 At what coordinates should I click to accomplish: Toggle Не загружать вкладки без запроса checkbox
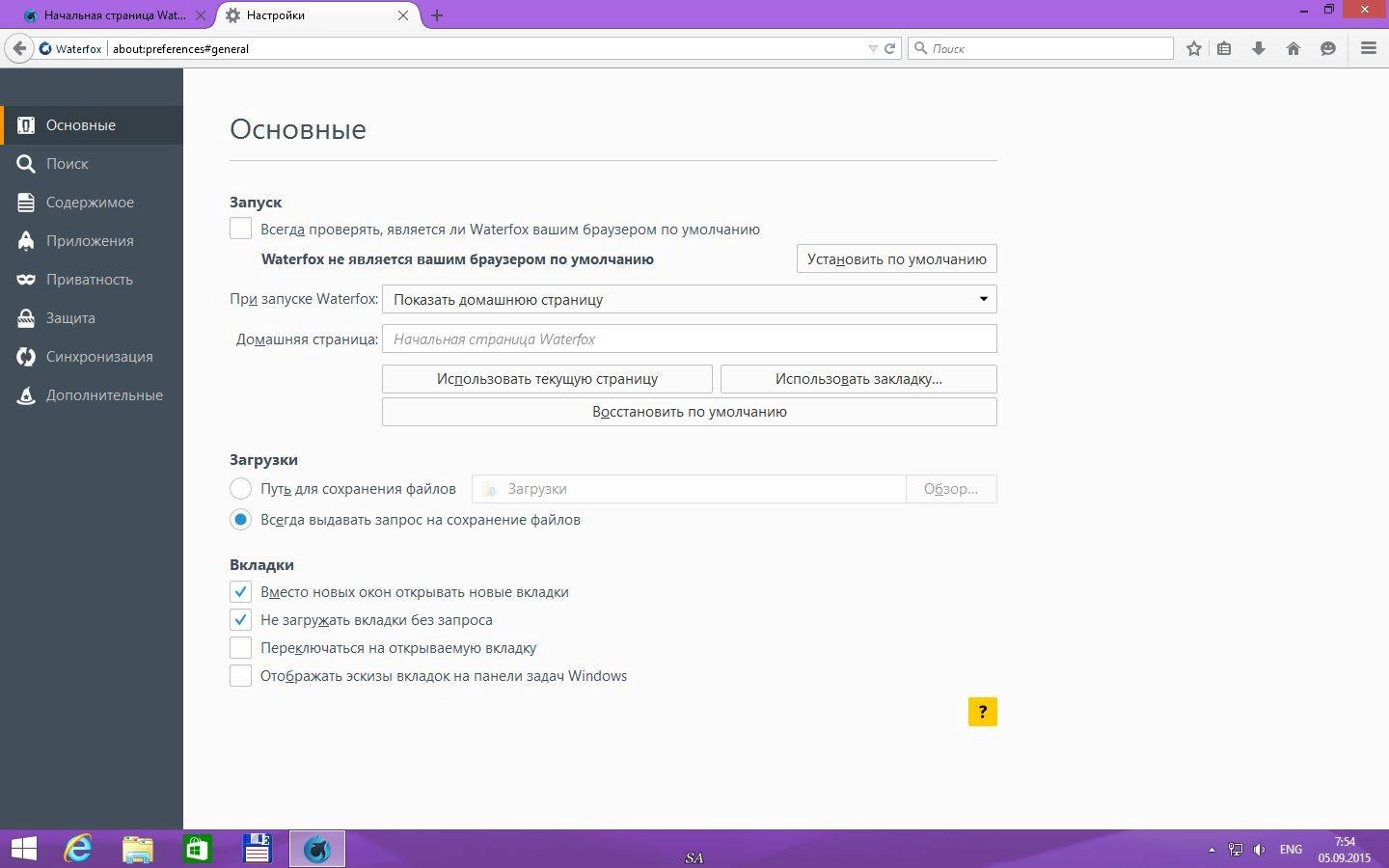tap(240, 620)
